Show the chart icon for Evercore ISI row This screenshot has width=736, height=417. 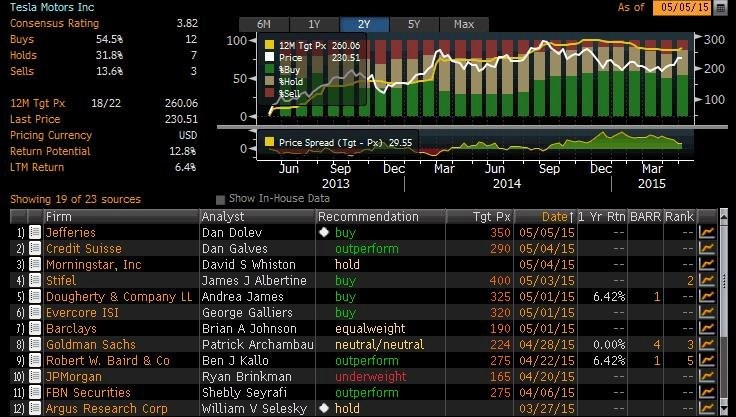tap(706, 312)
